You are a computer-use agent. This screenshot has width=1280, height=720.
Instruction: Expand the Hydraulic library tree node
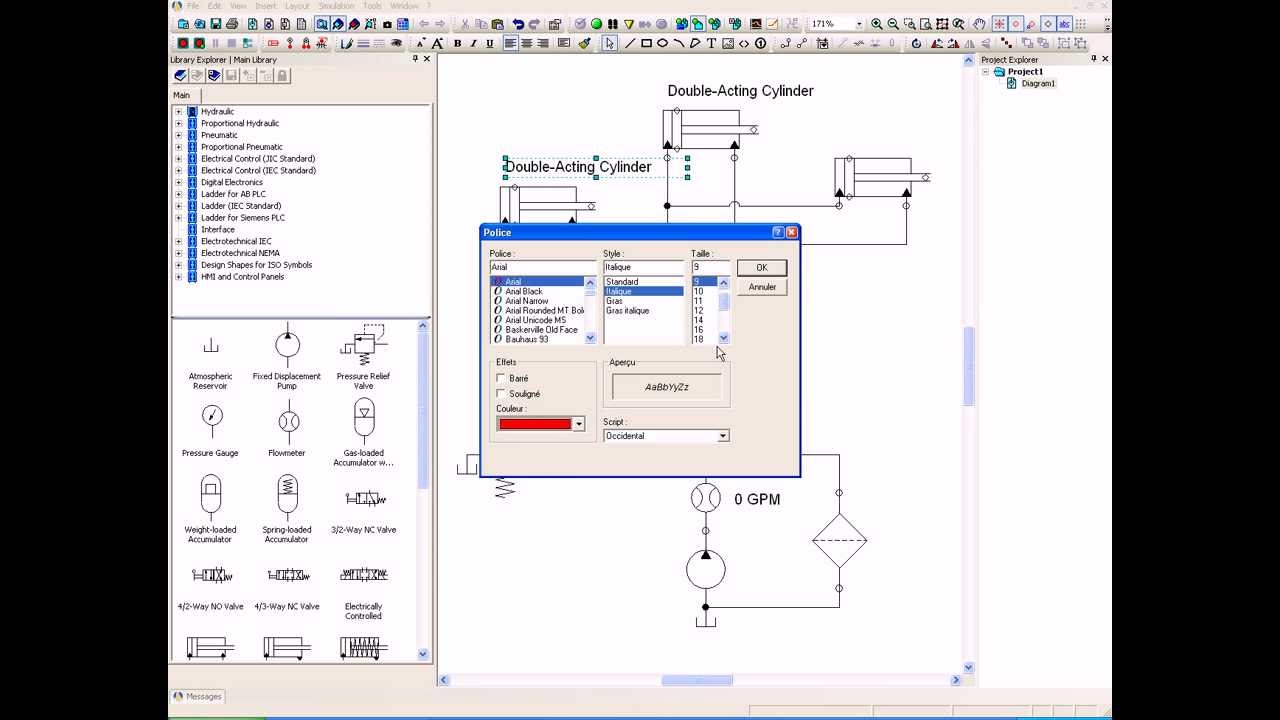point(179,112)
